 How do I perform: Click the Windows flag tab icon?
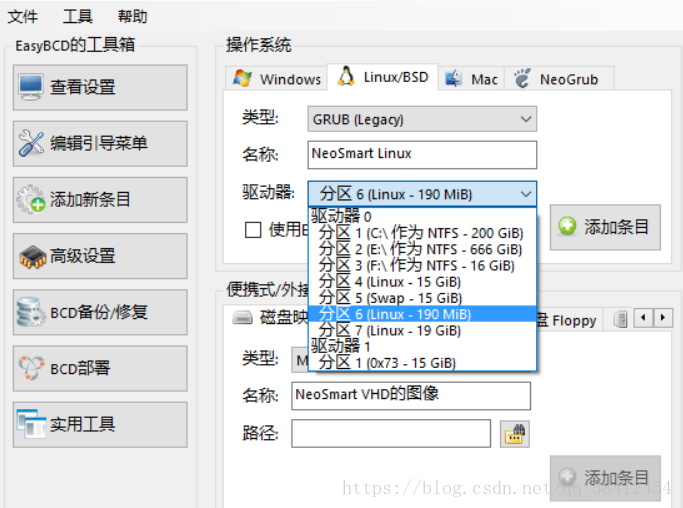(x=242, y=78)
